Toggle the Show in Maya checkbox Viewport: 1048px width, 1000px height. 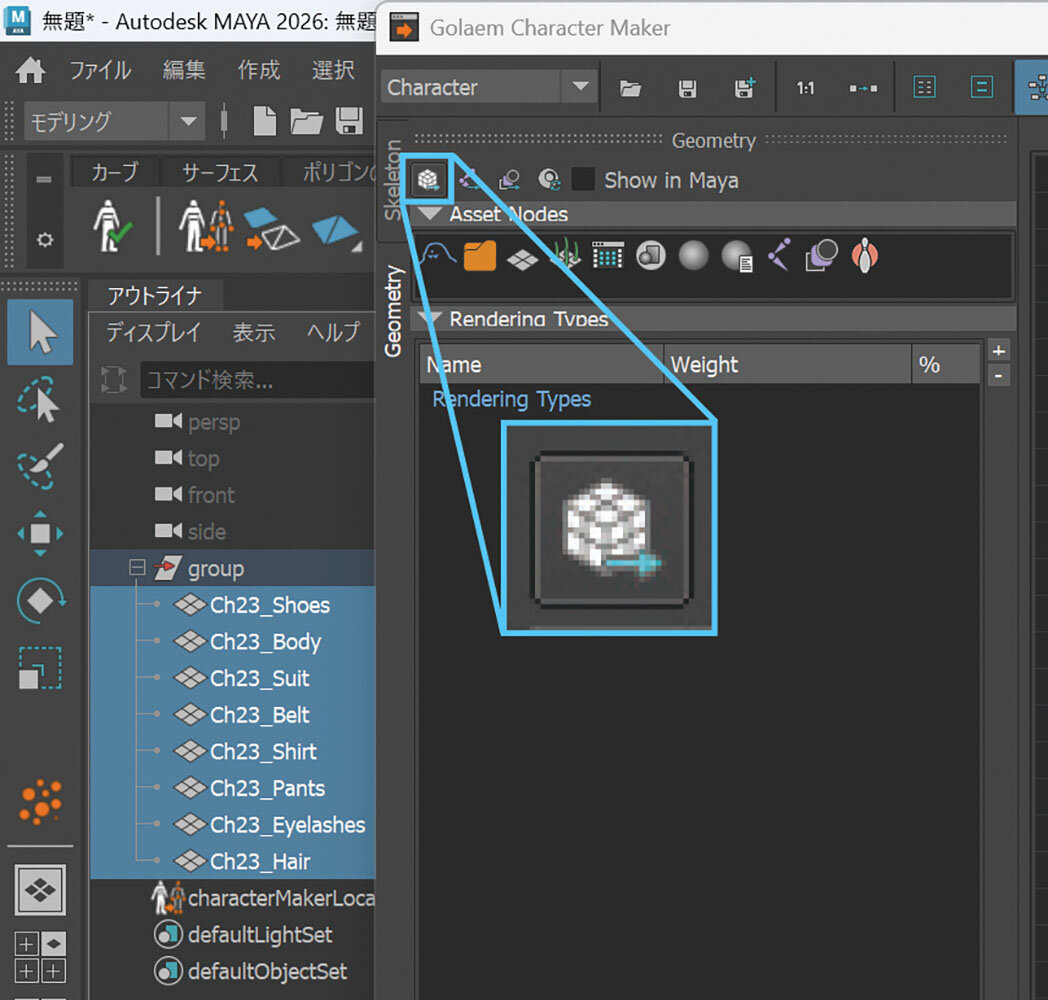click(583, 180)
